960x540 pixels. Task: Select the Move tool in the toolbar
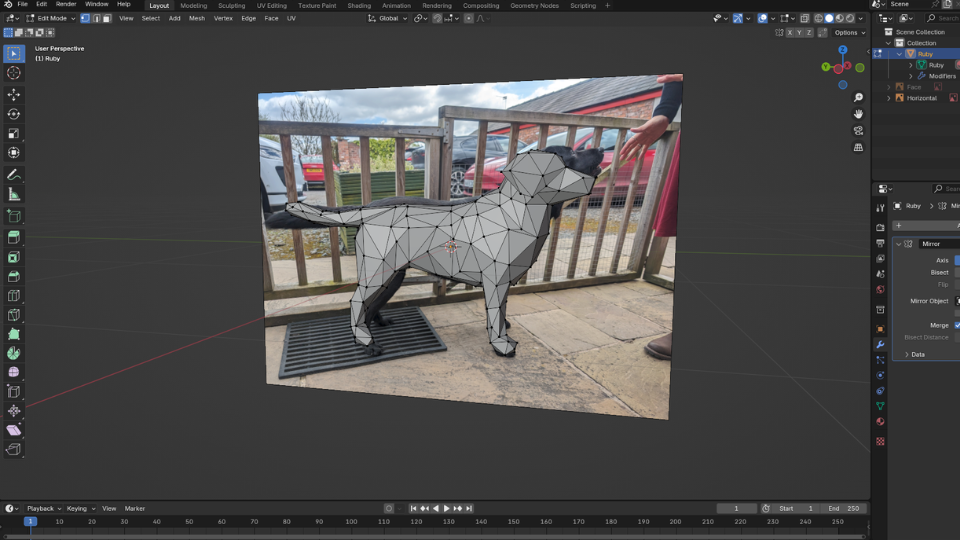click(14, 94)
